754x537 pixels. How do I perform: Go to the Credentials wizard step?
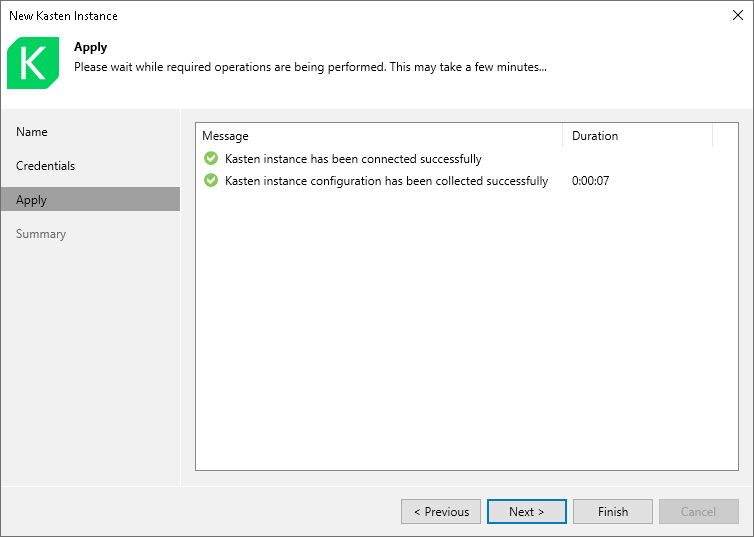point(90,166)
